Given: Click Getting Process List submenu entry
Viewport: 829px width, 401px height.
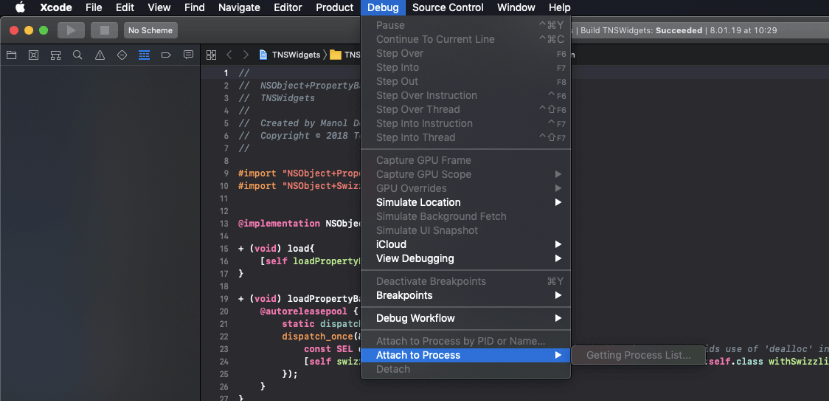Looking at the screenshot, I should [638, 356].
